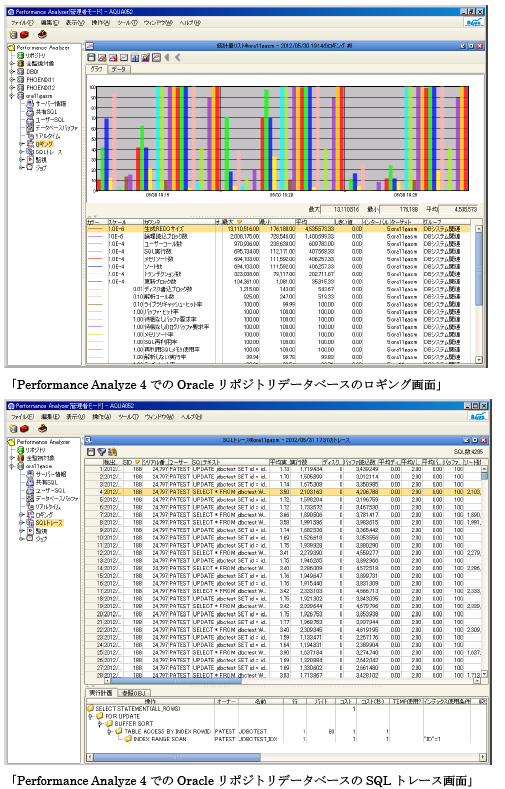Expand the SQLトレース node in the SQL trace window tree

click(x=22, y=523)
